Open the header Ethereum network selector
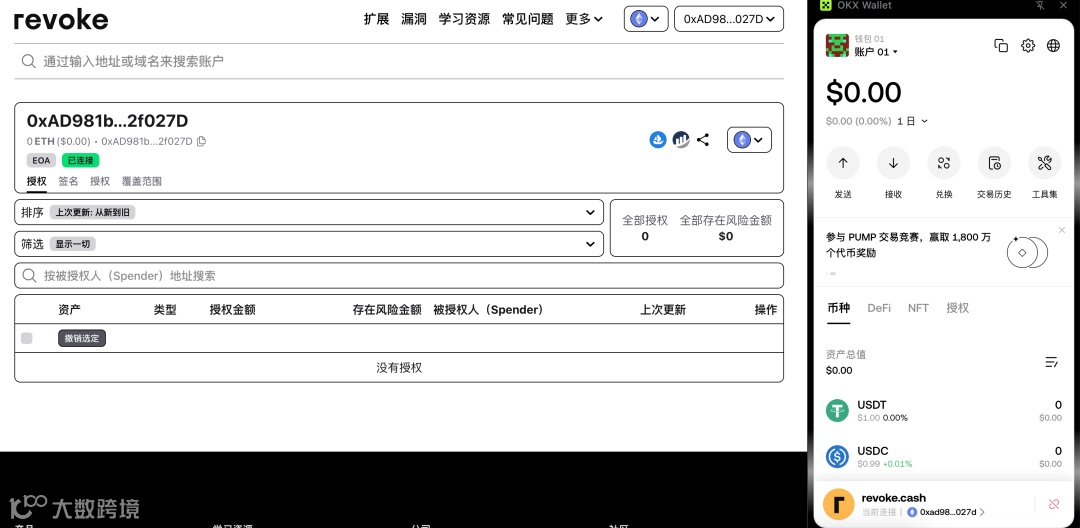Screen dimensions: 1080x528 (646, 19)
